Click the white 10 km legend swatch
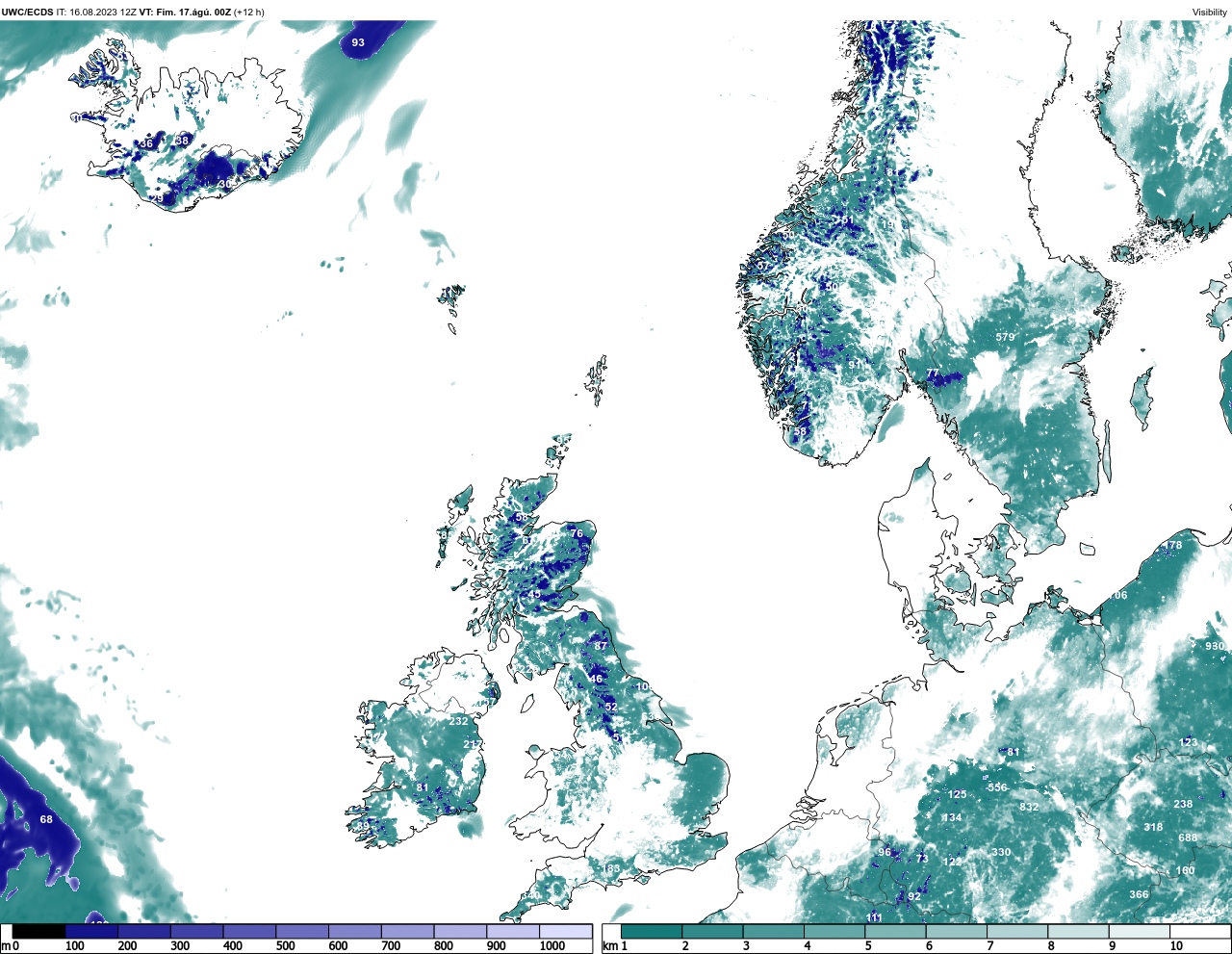The height and width of the screenshot is (954, 1232). 1199,932
